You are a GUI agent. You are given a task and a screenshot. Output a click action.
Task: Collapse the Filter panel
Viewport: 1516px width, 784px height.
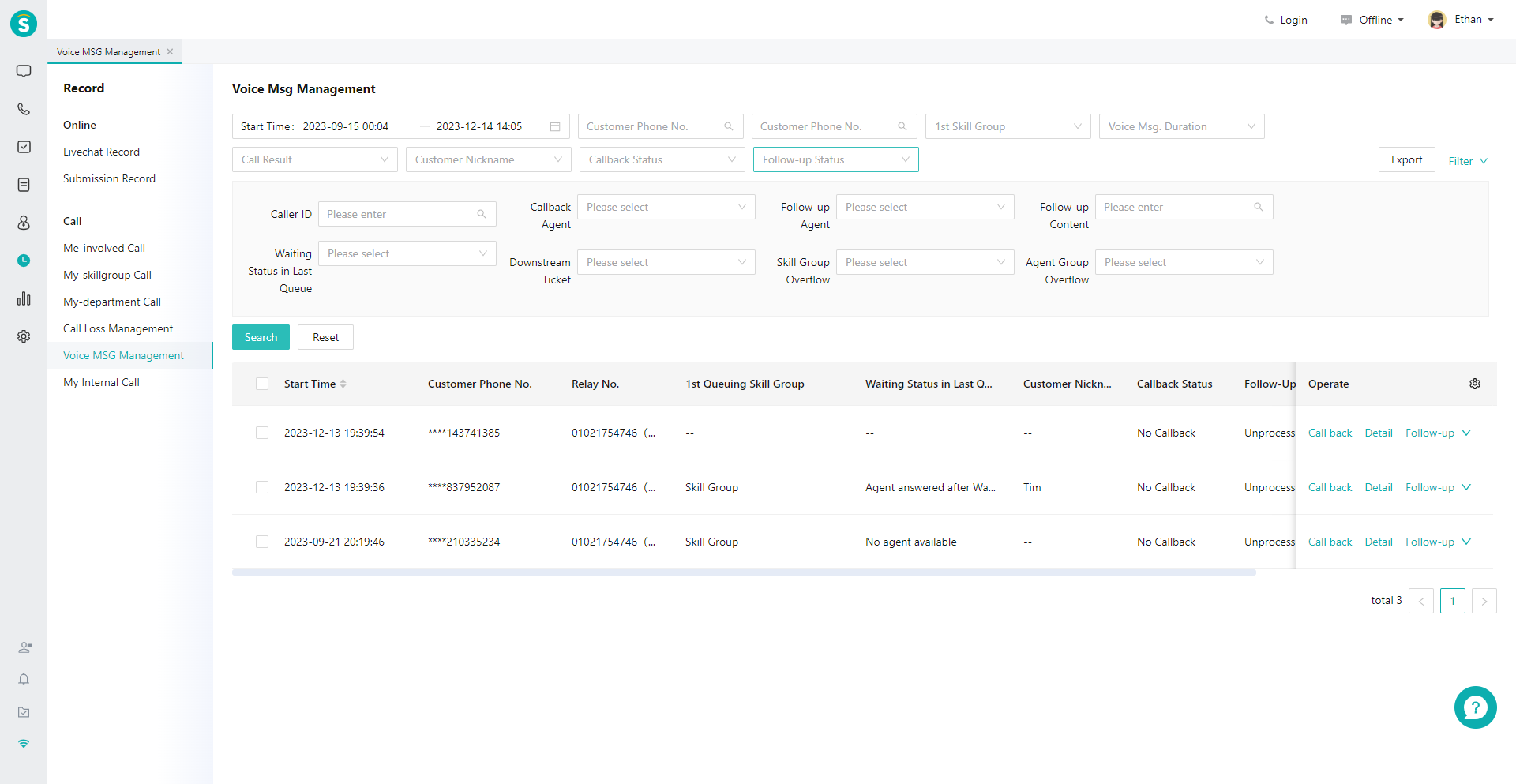pyautogui.click(x=1468, y=161)
